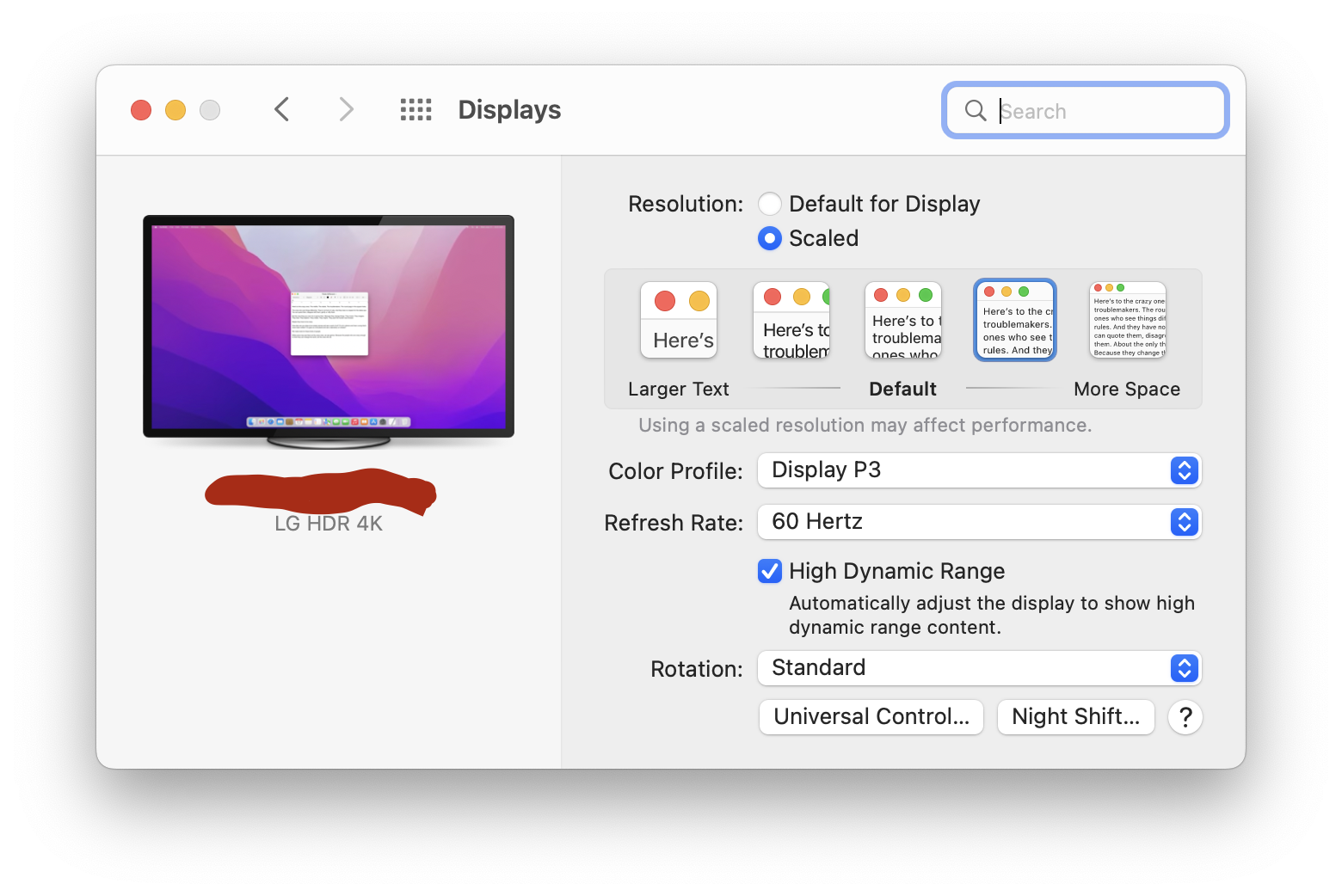
Task: Select Default for Display resolution option
Action: pyautogui.click(x=770, y=204)
